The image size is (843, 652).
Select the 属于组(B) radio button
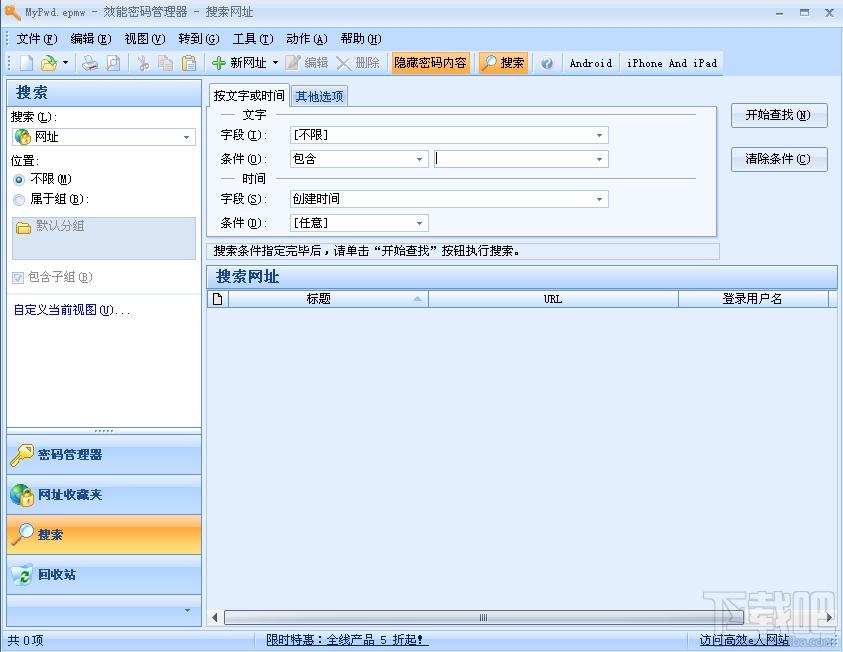pos(19,200)
